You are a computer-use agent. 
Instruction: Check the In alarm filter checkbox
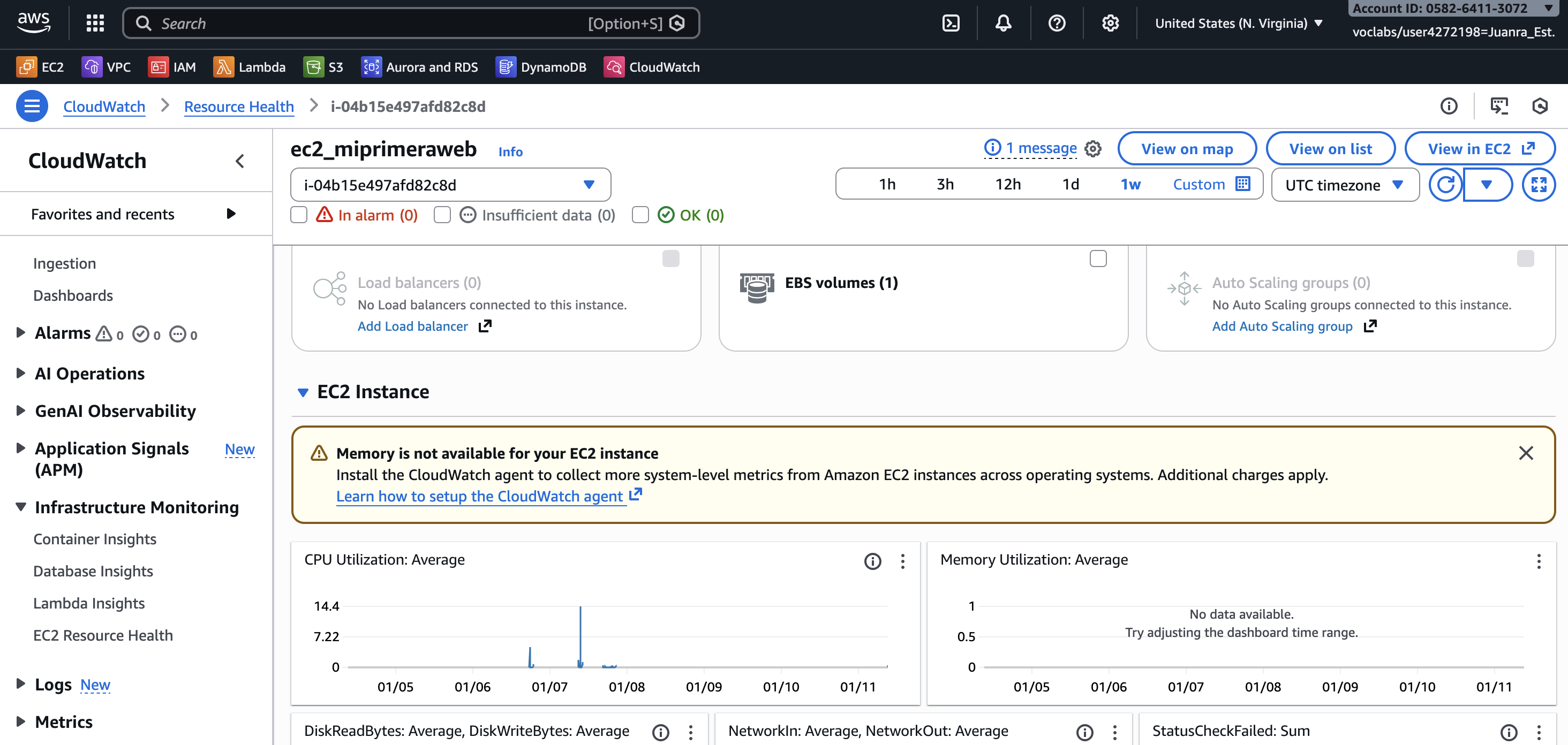pyautogui.click(x=299, y=215)
